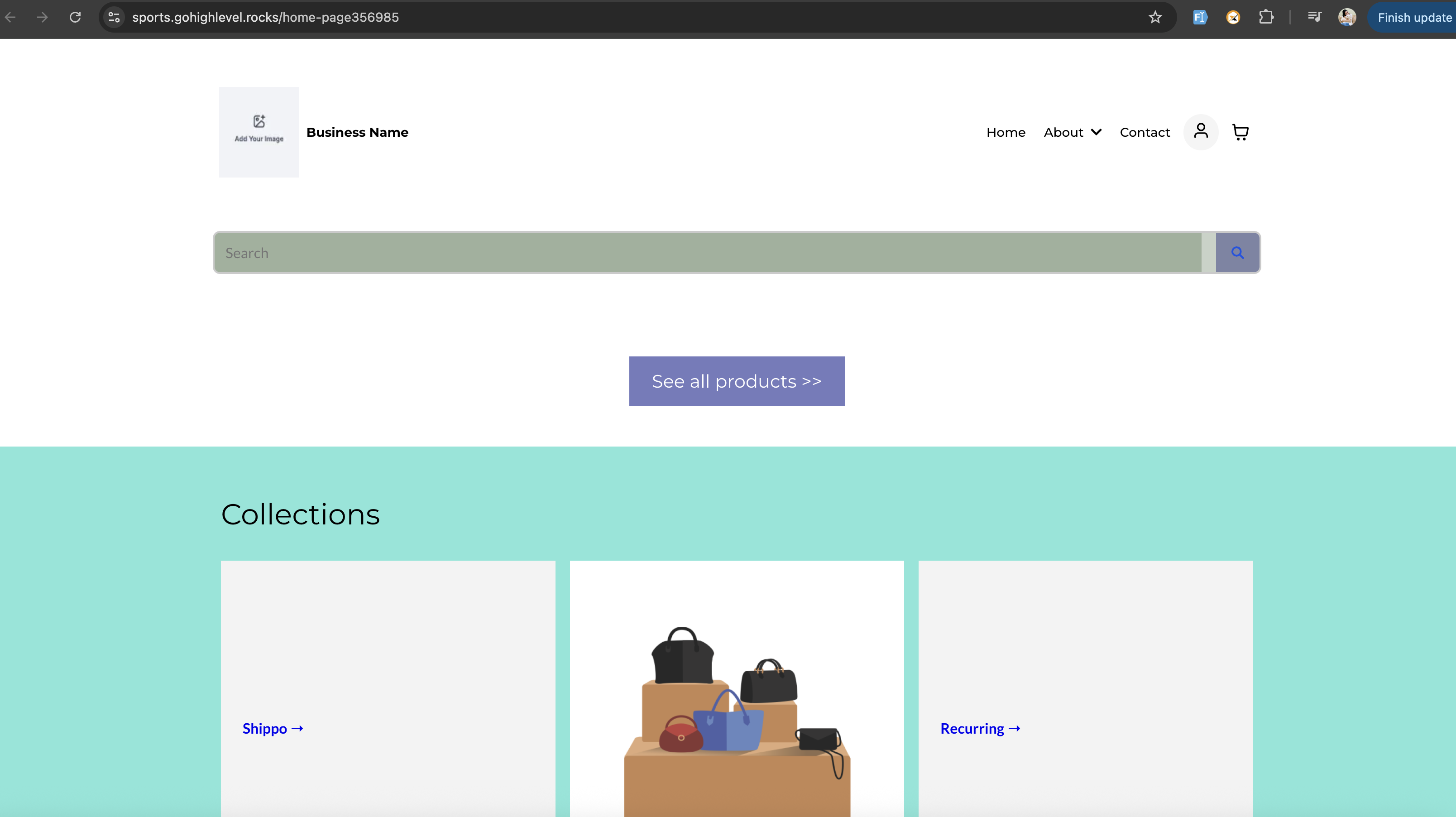Expand the About dropdown chevron

1097,132
